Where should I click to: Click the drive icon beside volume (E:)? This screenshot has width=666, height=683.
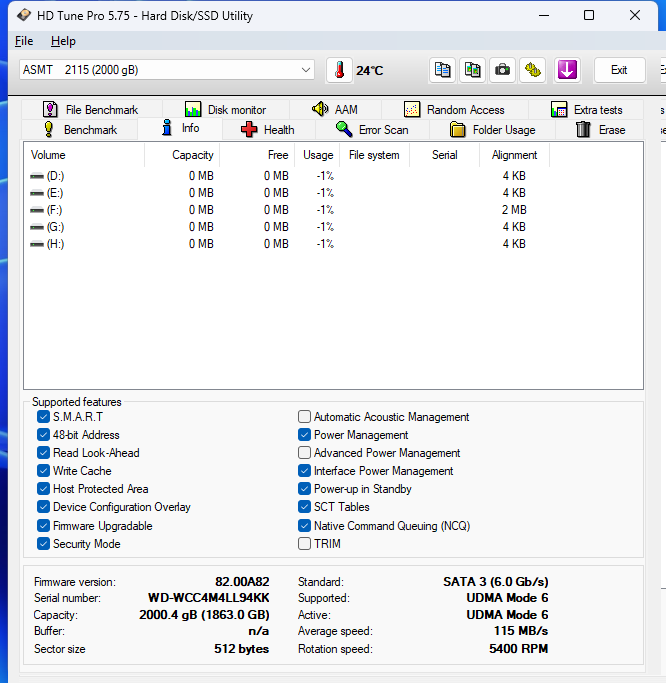pos(37,193)
